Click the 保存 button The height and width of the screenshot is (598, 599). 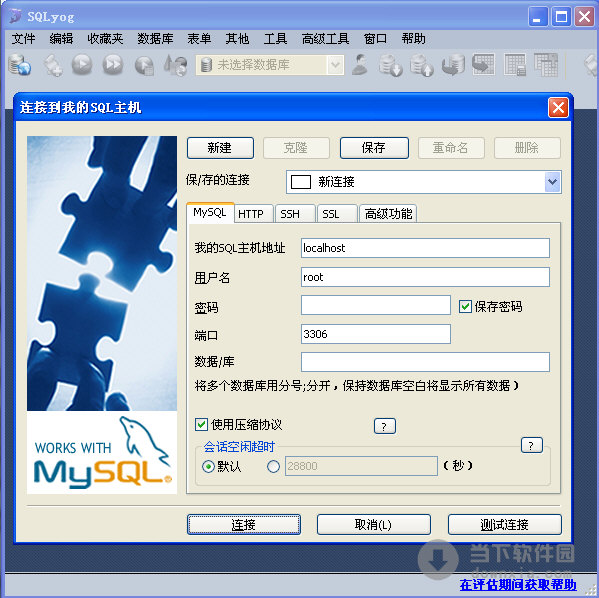coord(374,148)
